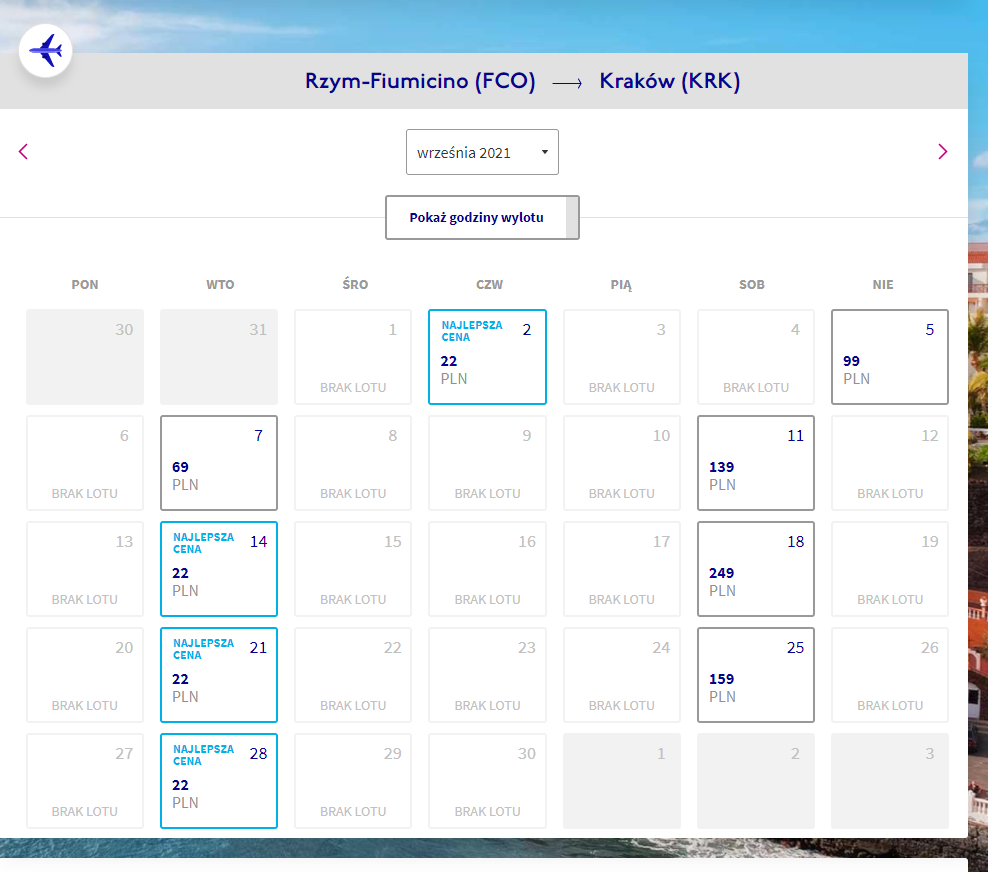Pick September 11 flight at 139 PLN
The image size is (988, 872).
(755, 462)
